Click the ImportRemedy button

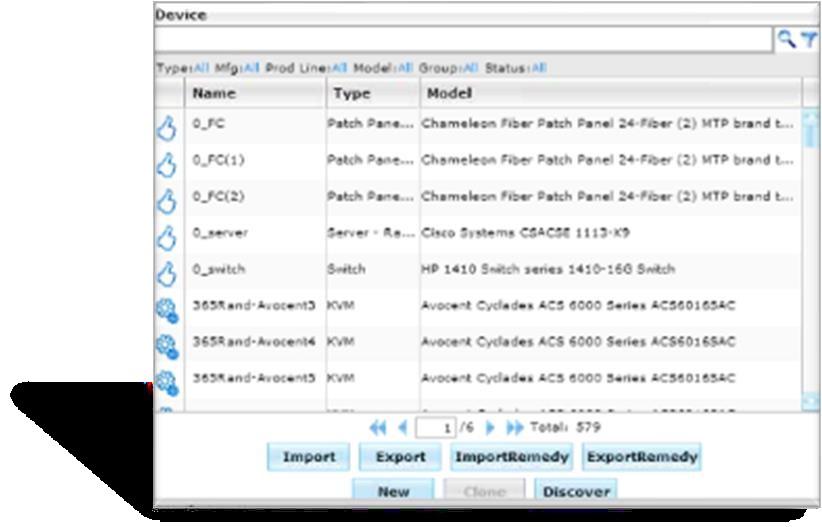[512, 457]
